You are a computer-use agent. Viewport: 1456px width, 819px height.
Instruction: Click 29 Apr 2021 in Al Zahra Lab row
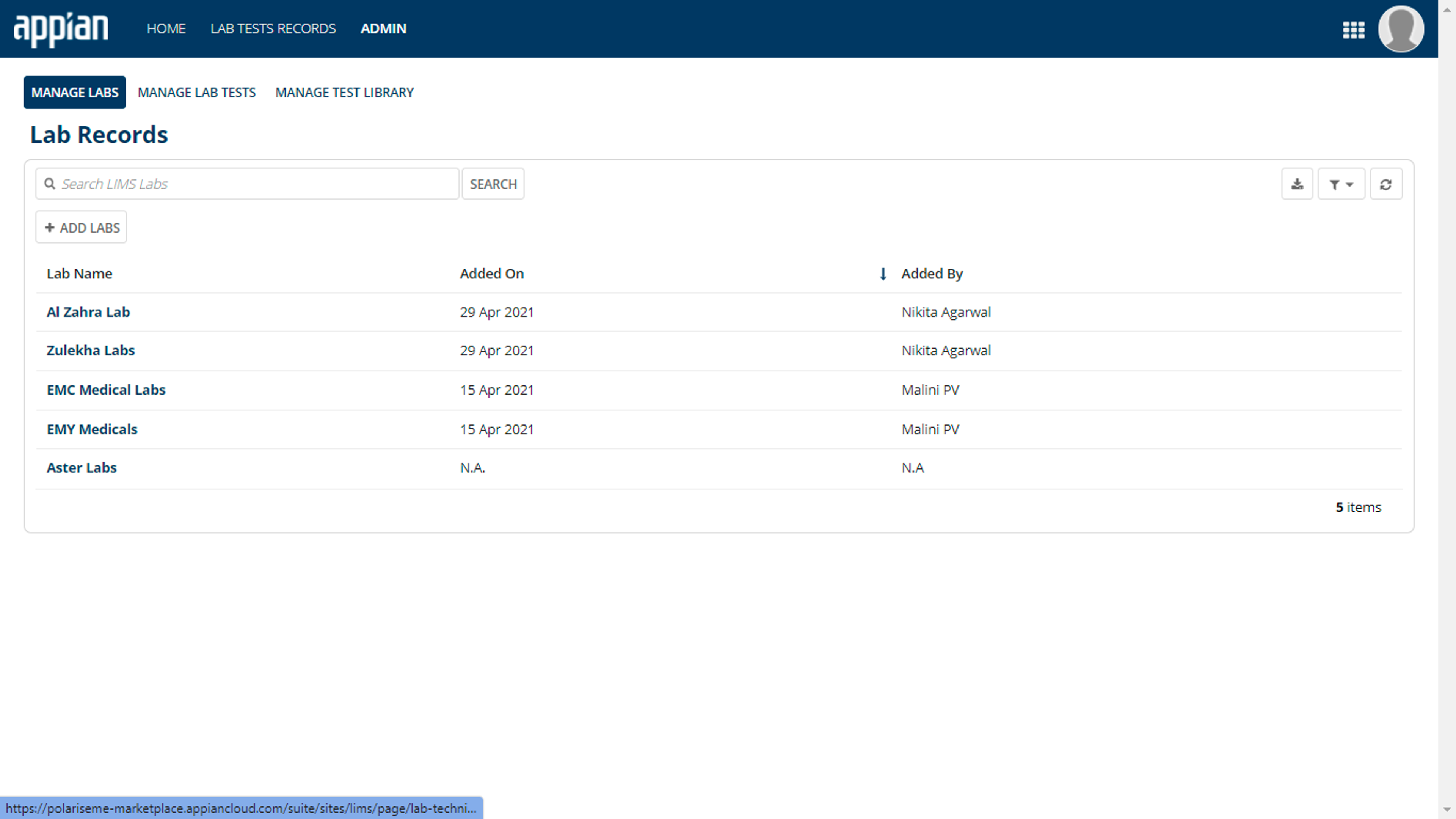[496, 312]
